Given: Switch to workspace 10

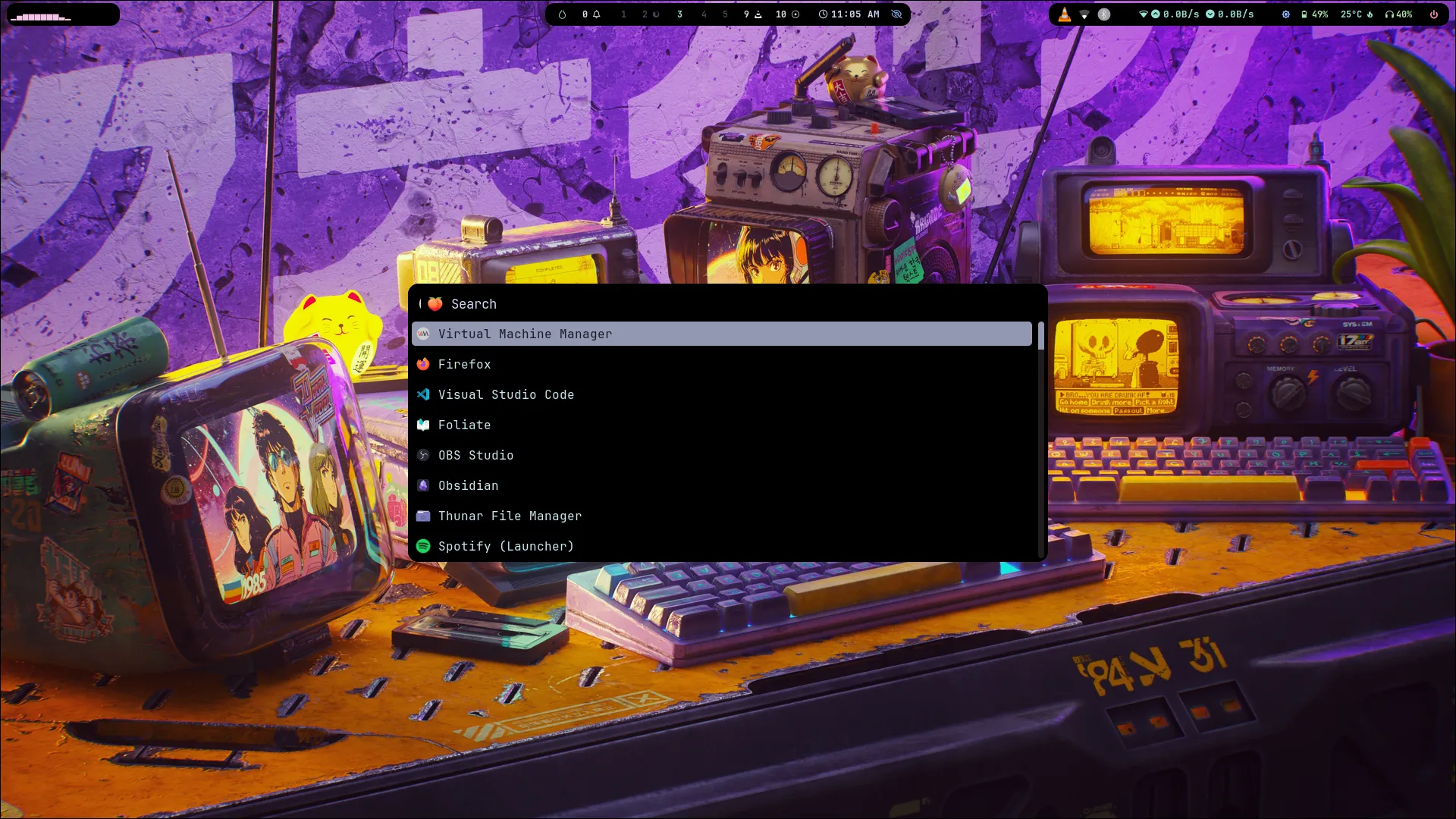Looking at the screenshot, I should point(787,14).
